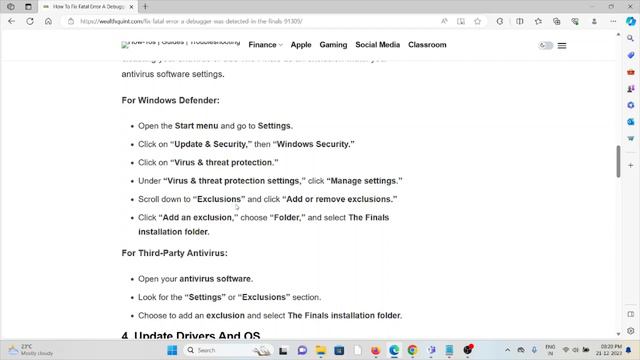
Task: Click the taskbar Search box
Action: tap(229, 350)
